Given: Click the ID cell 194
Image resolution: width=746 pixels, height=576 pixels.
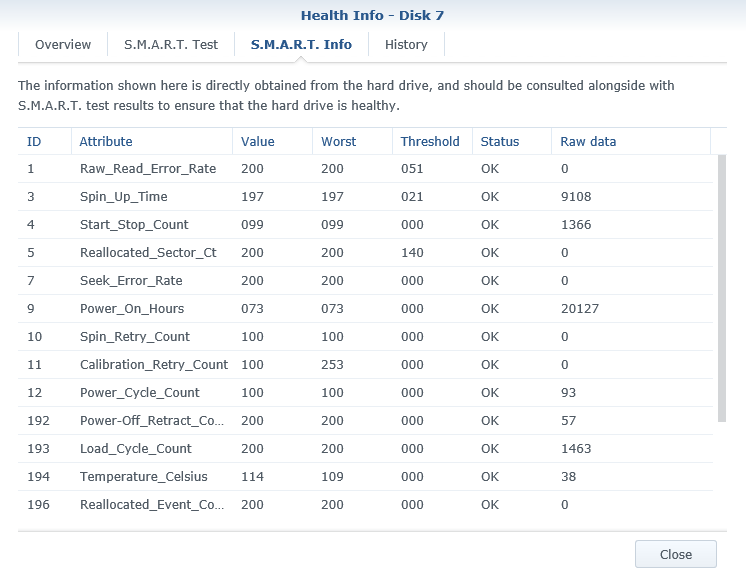Looking at the screenshot, I should tap(39, 477).
